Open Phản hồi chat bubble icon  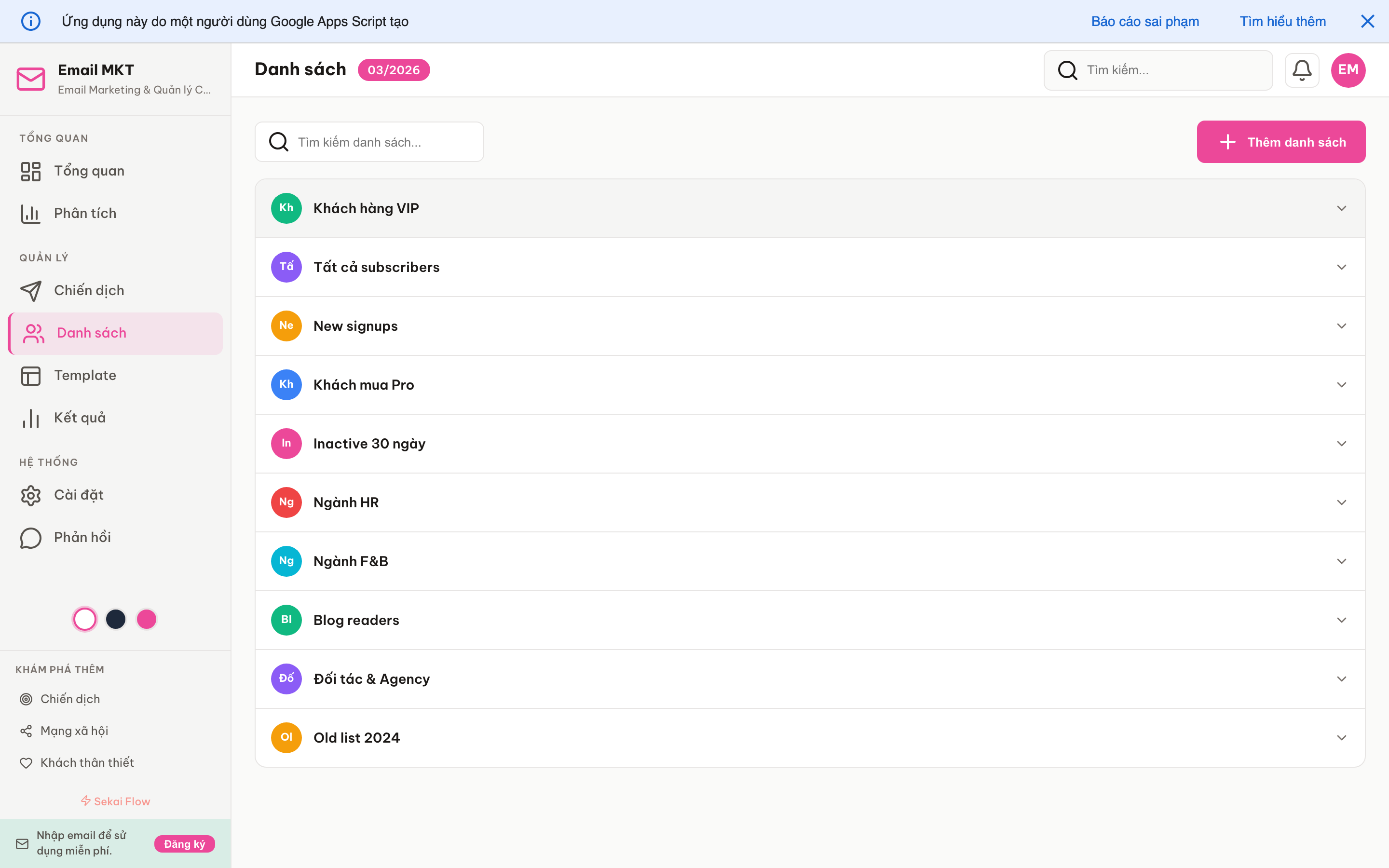coord(30,538)
